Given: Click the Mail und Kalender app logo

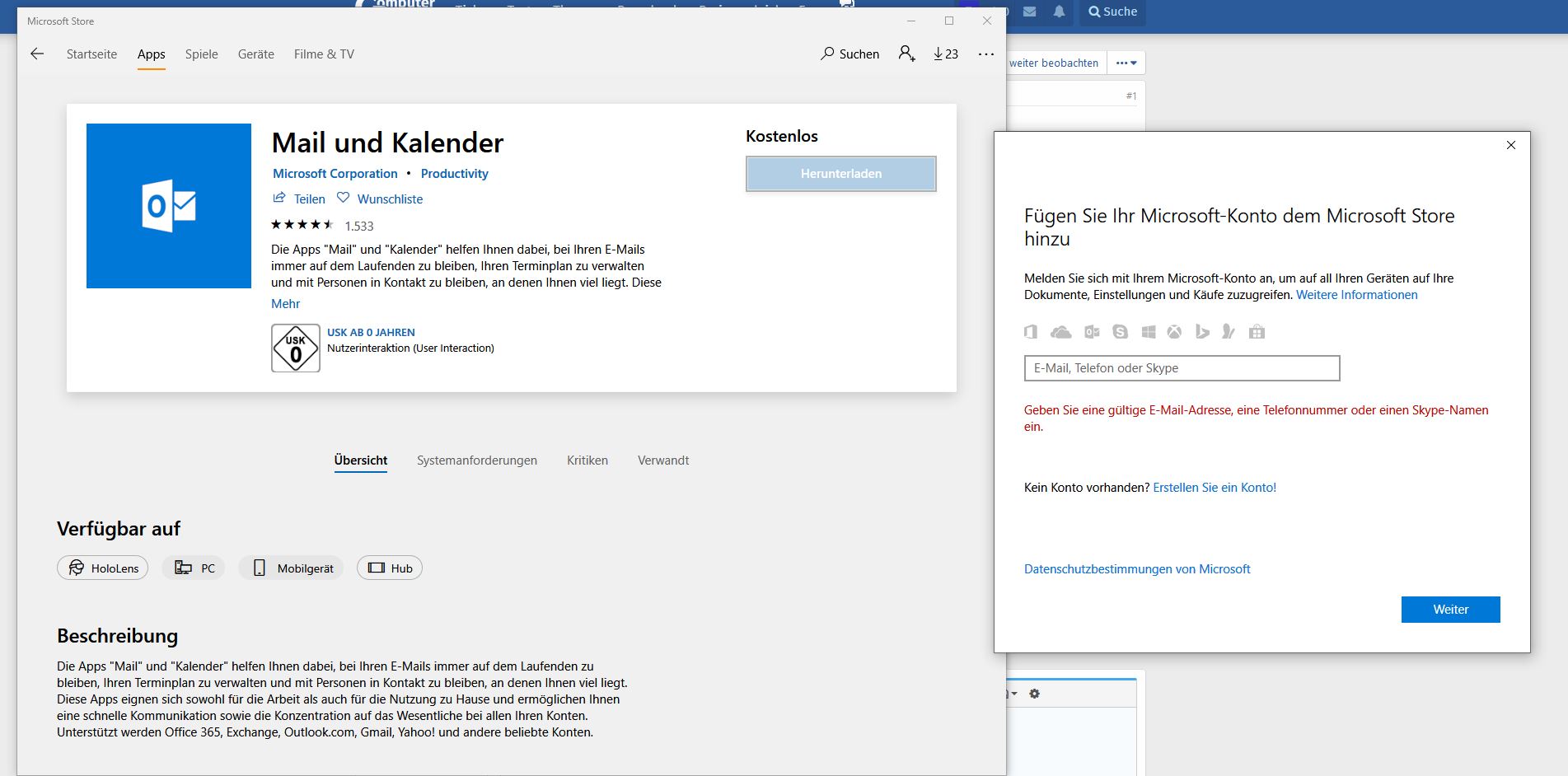Looking at the screenshot, I should pyautogui.click(x=169, y=206).
